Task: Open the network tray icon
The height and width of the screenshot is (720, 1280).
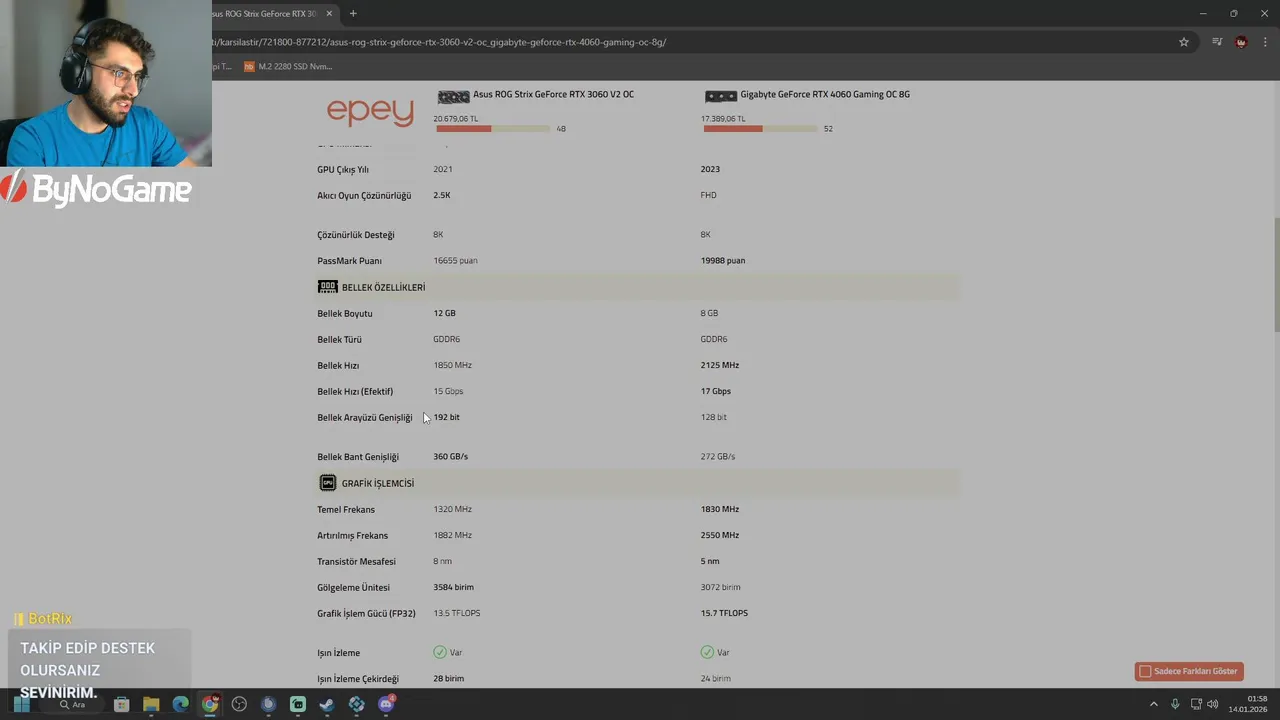Action: [1196, 704]
